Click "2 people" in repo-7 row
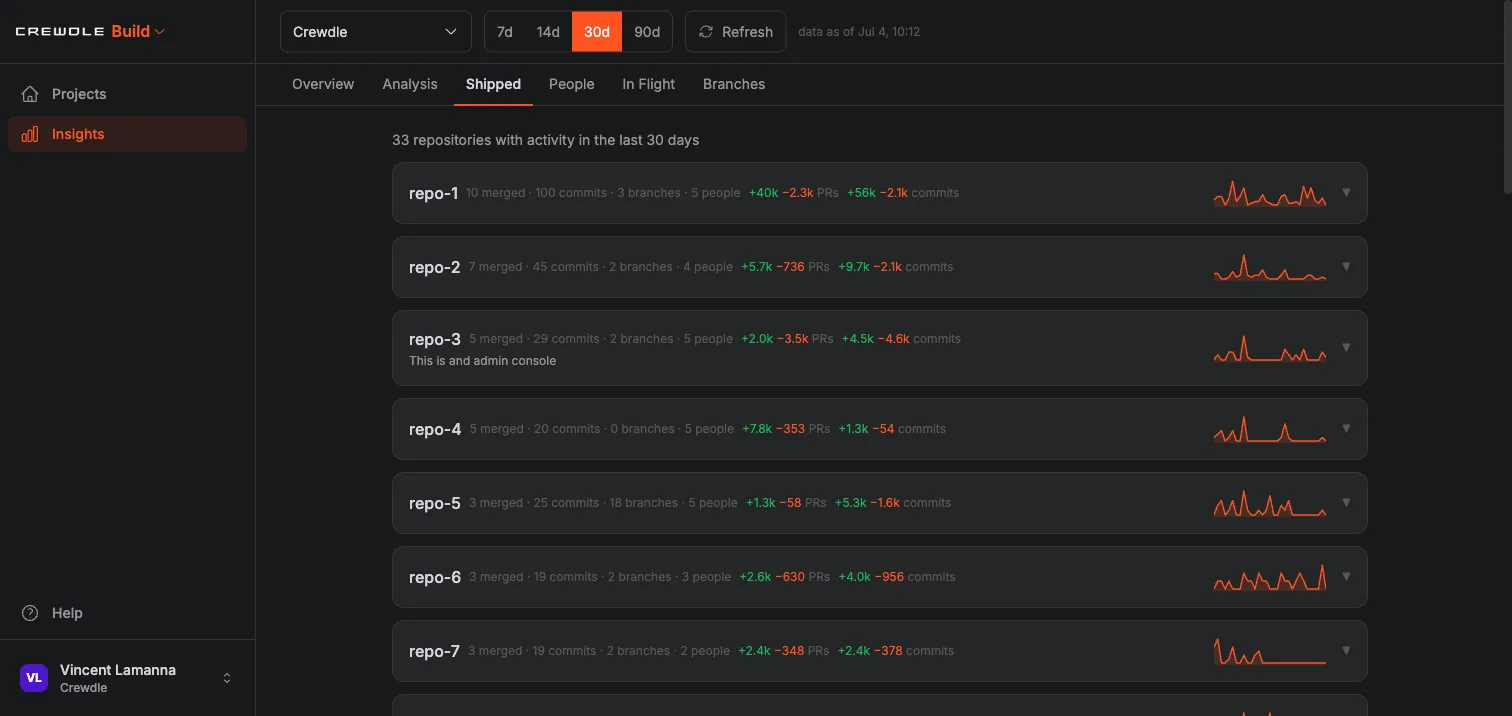Viewport: 1512px width, 716px height. click(x=705, y=651)
